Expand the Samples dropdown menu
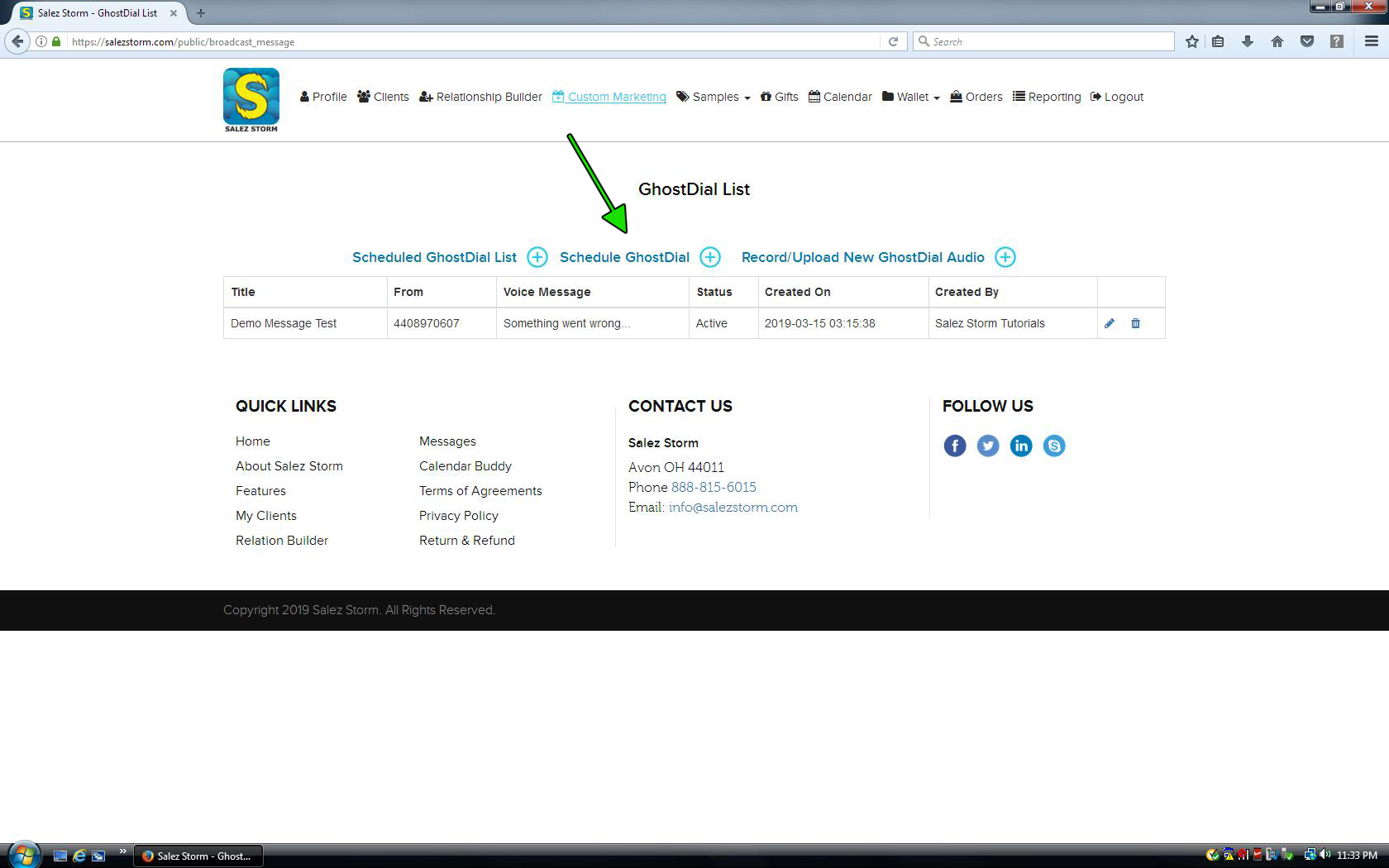The width and height of the screenshot is (1389, 868). (714, 97)
